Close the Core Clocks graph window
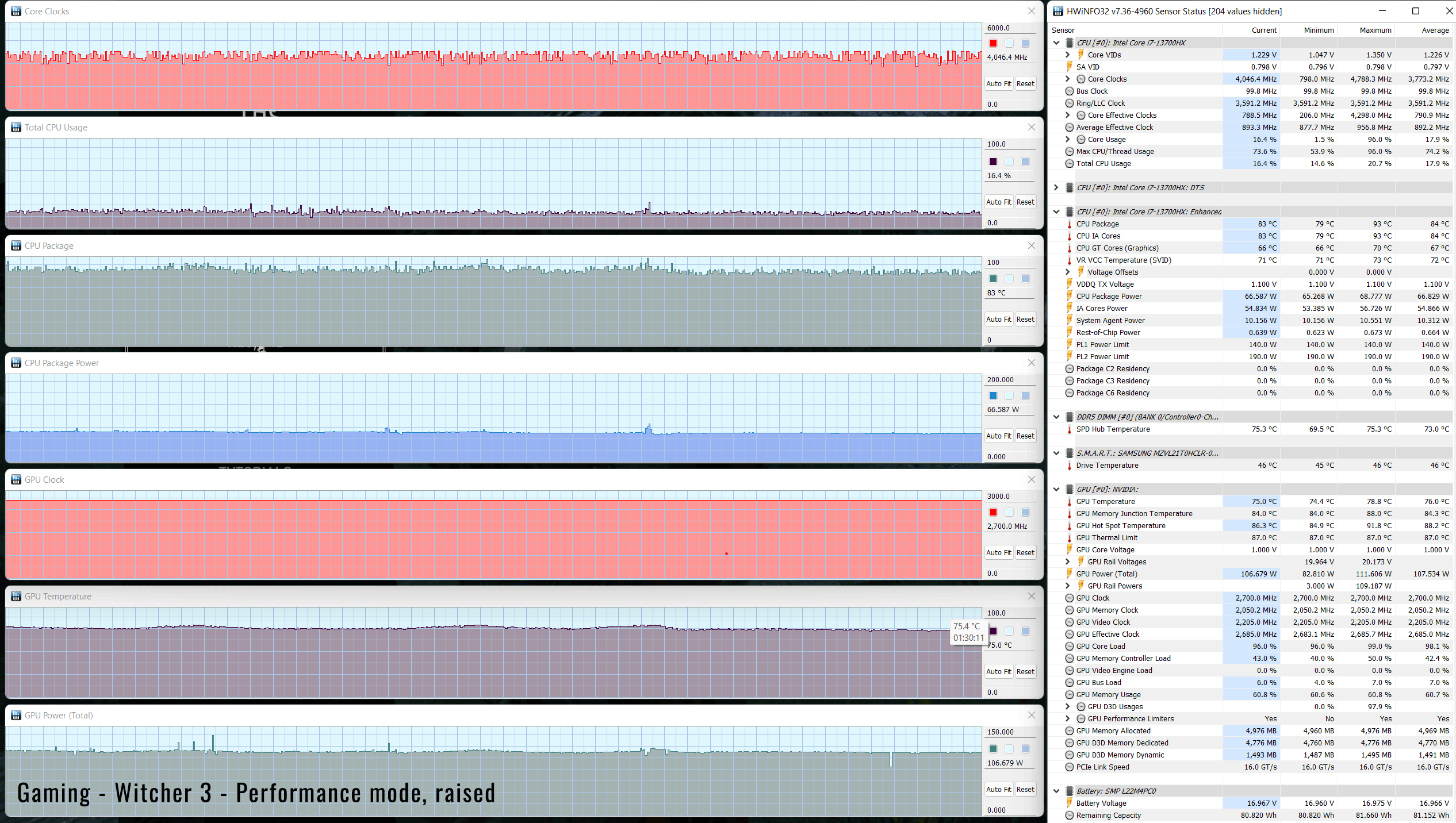Screen dimensions: 1456x823 pyautogui.click(x=1032, y=11)
